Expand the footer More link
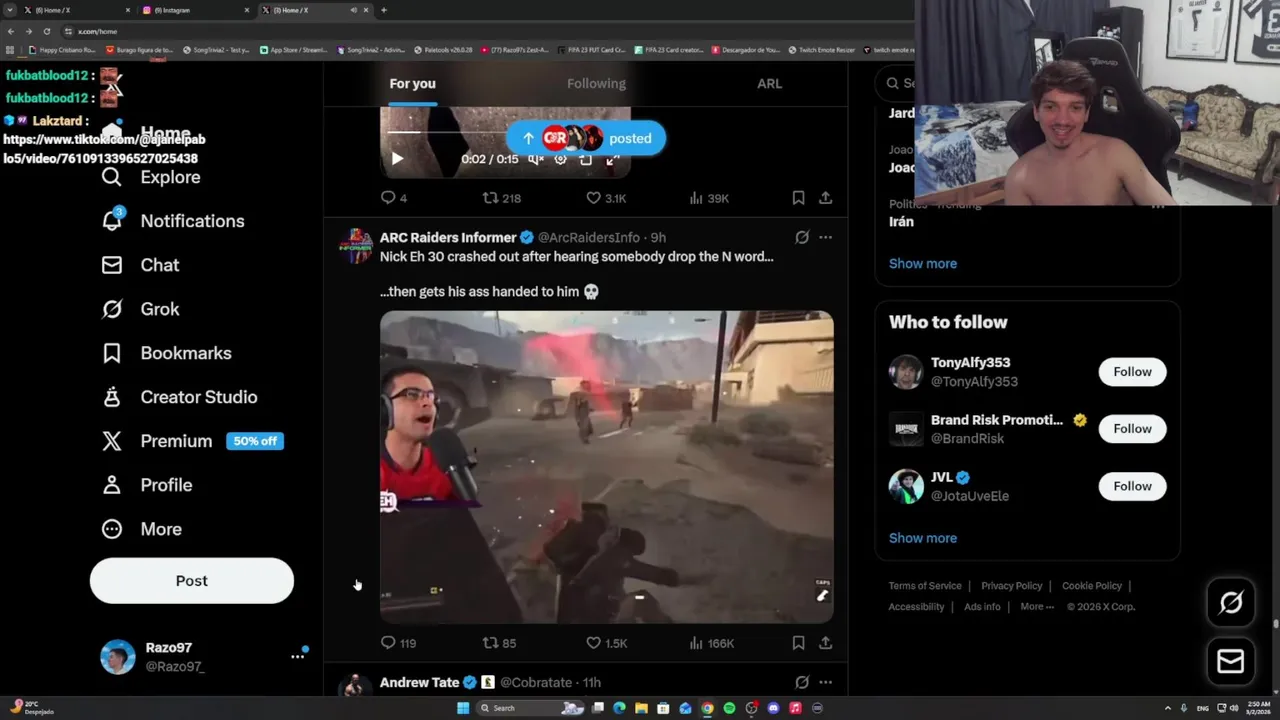The height and width of the screenshot is (720, 1280). tap(1037, 606)
